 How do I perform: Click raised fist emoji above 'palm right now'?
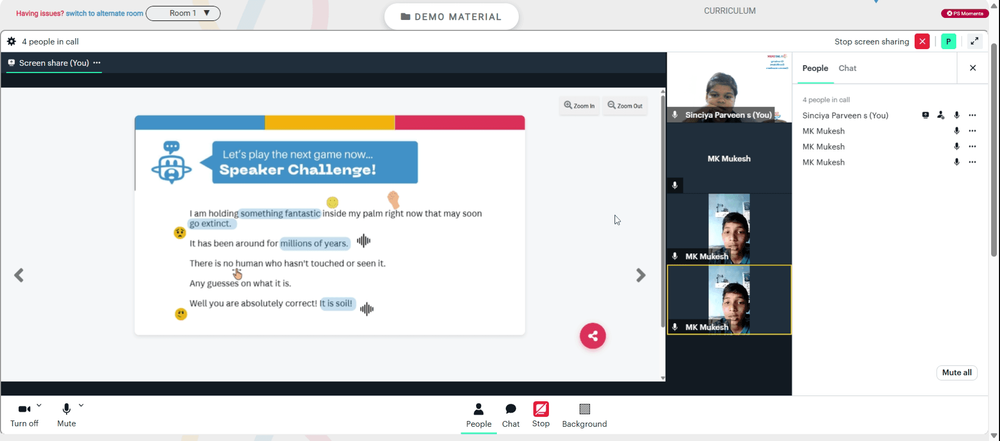(393, 200)
